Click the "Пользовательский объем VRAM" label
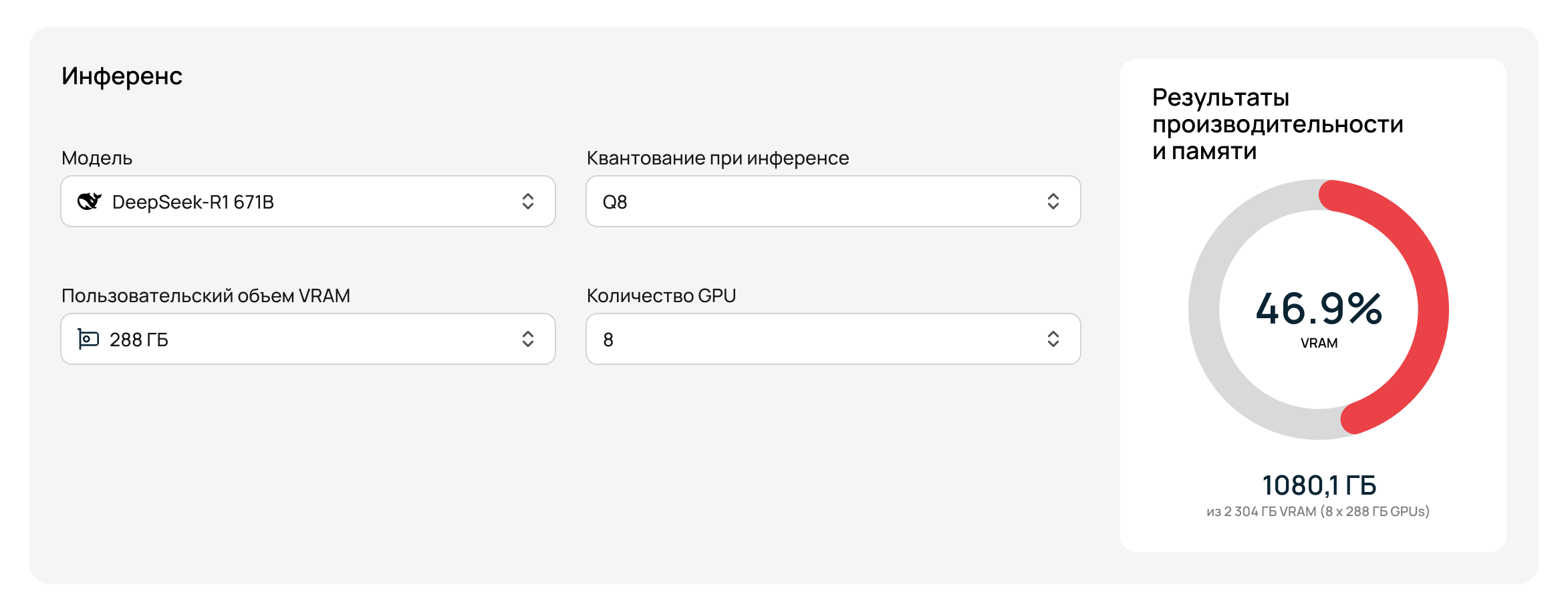 [205, 295]
